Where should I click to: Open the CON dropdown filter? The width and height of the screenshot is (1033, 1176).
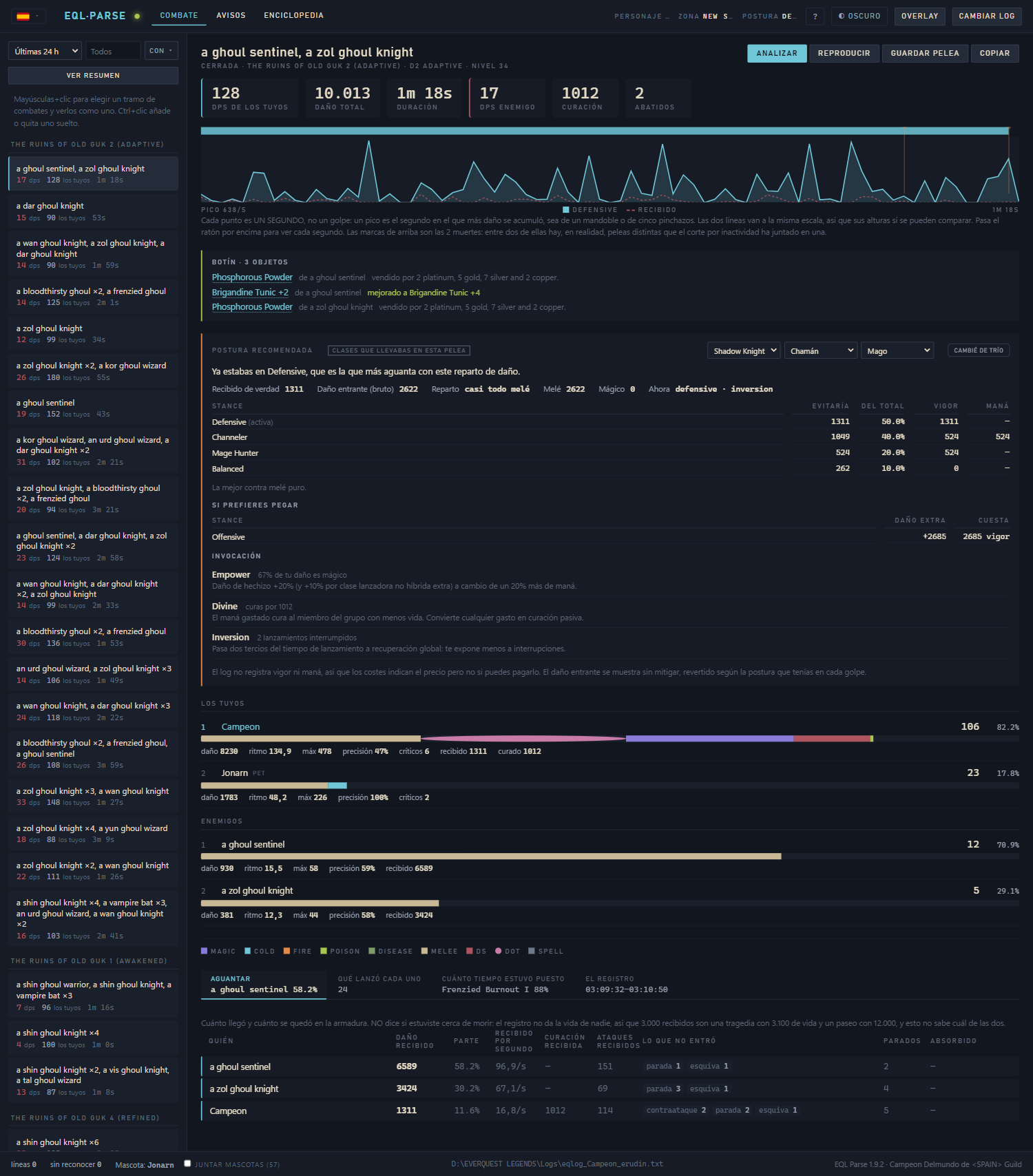[x=161, y=51]
